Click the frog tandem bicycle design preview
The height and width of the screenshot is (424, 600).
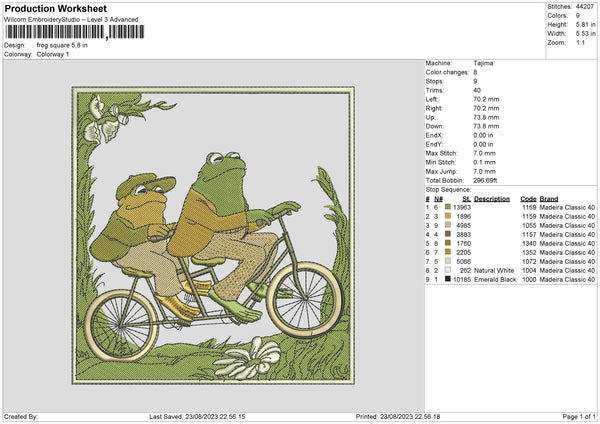pos(214,235)
